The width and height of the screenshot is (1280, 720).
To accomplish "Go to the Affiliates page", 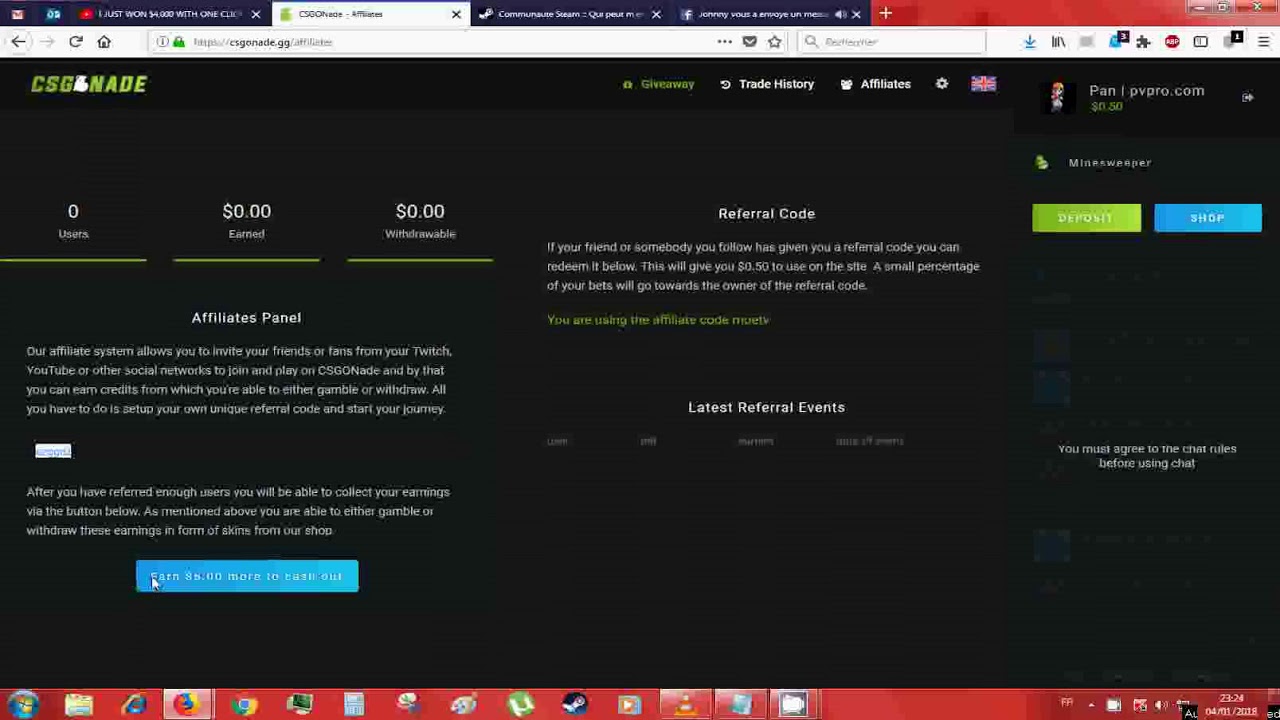I will pos(876,84).
